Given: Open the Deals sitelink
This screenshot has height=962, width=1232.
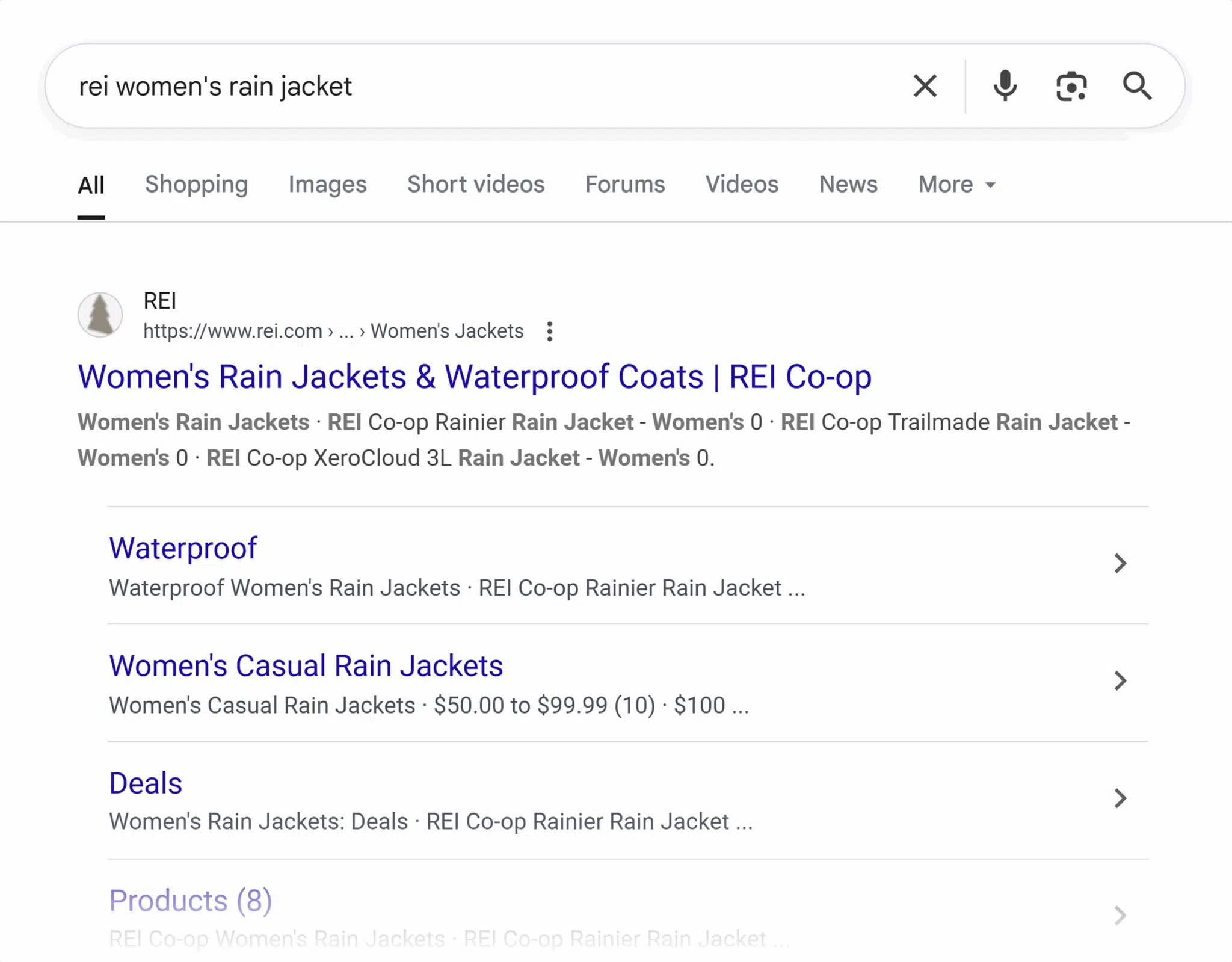Looking at the screenshot, I should [x=146, y=783].
